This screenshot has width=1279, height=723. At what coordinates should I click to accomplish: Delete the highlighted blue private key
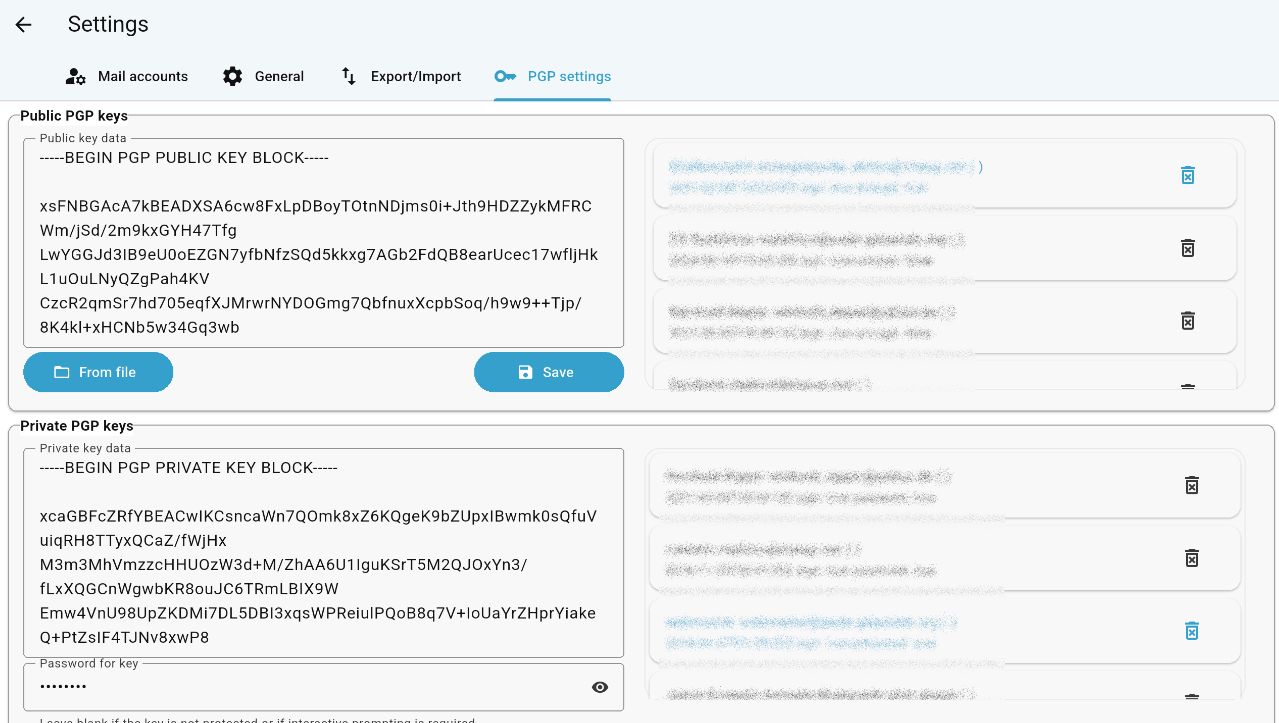click(x=1191, y=631)
